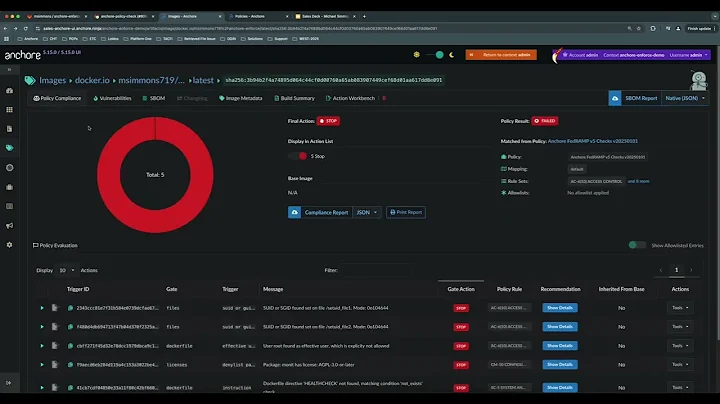Open the gear settings sidebar icon
The width and height of the screenshot is (720, 404).
9,245
